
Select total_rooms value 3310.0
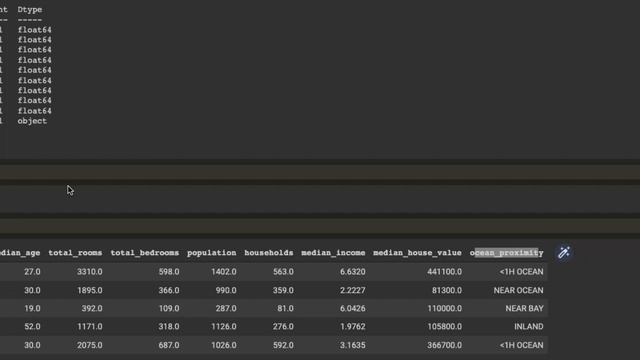tap(90, 272)
